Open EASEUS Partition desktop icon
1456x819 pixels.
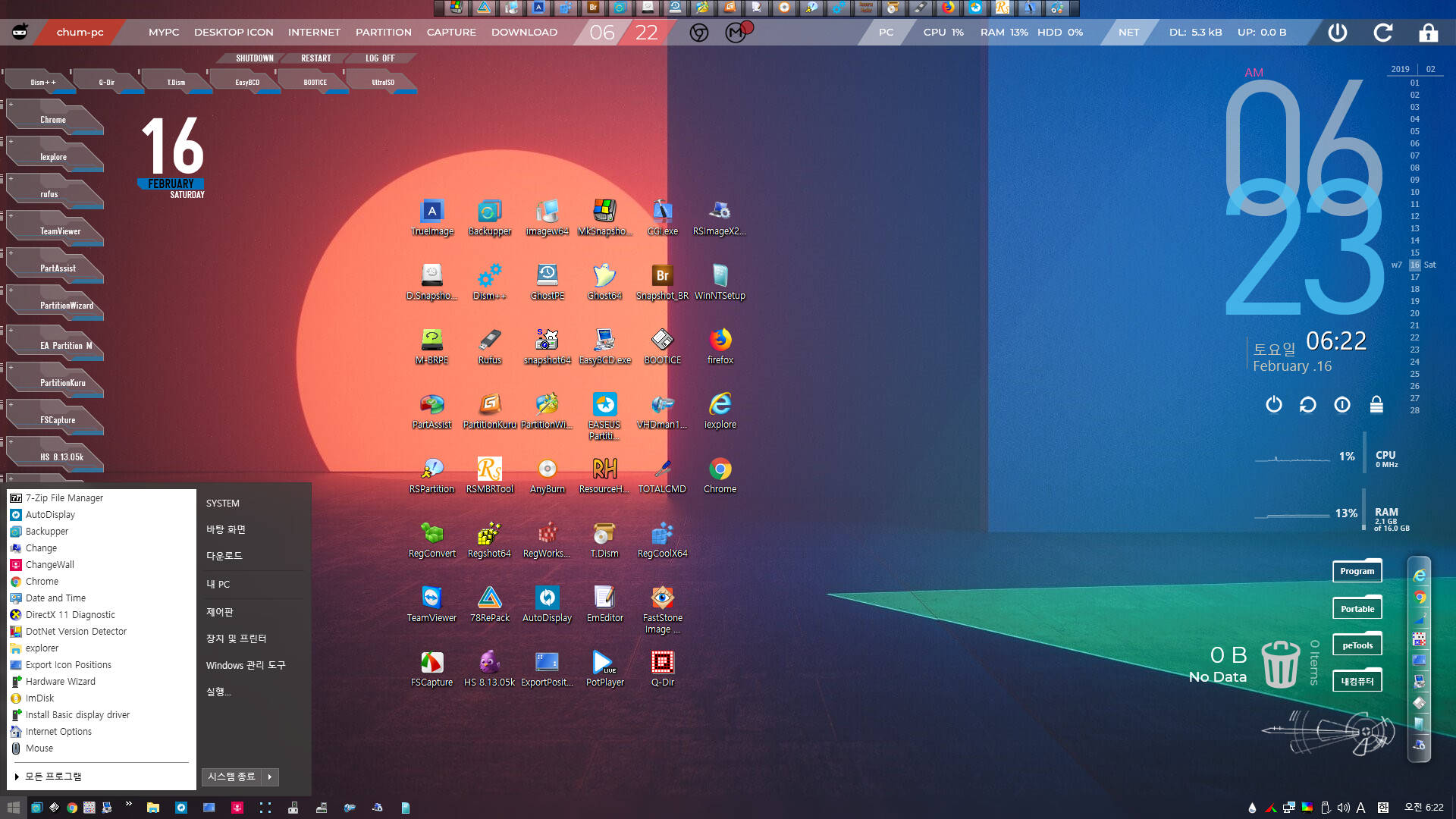pos(604,416)
